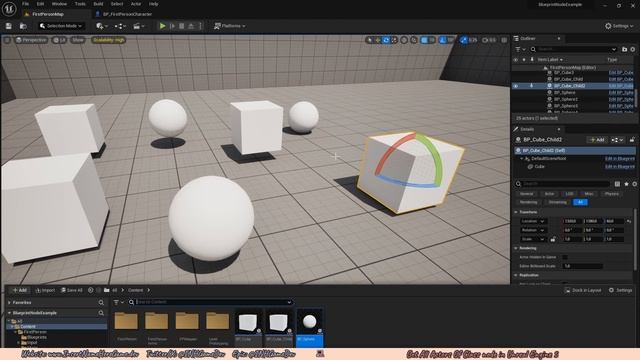Toggle grid snapping in the viewport

point(424,40)
